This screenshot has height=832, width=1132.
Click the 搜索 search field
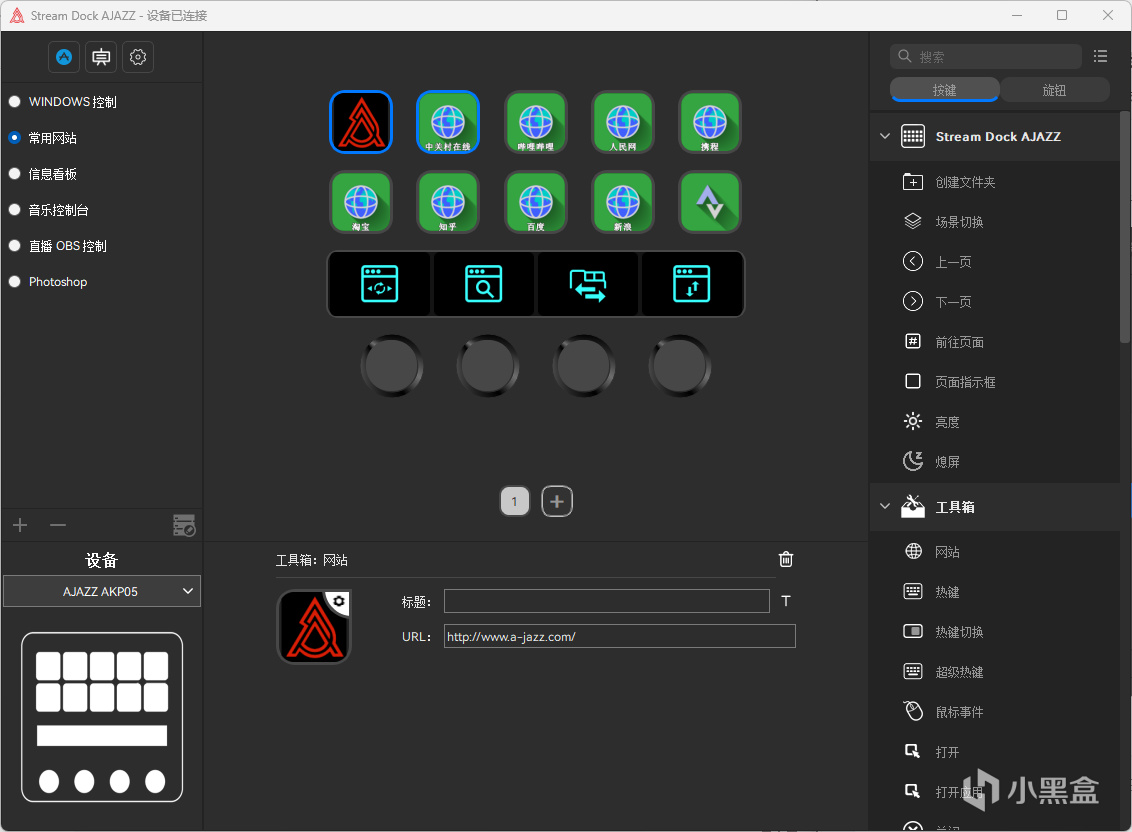986,56
